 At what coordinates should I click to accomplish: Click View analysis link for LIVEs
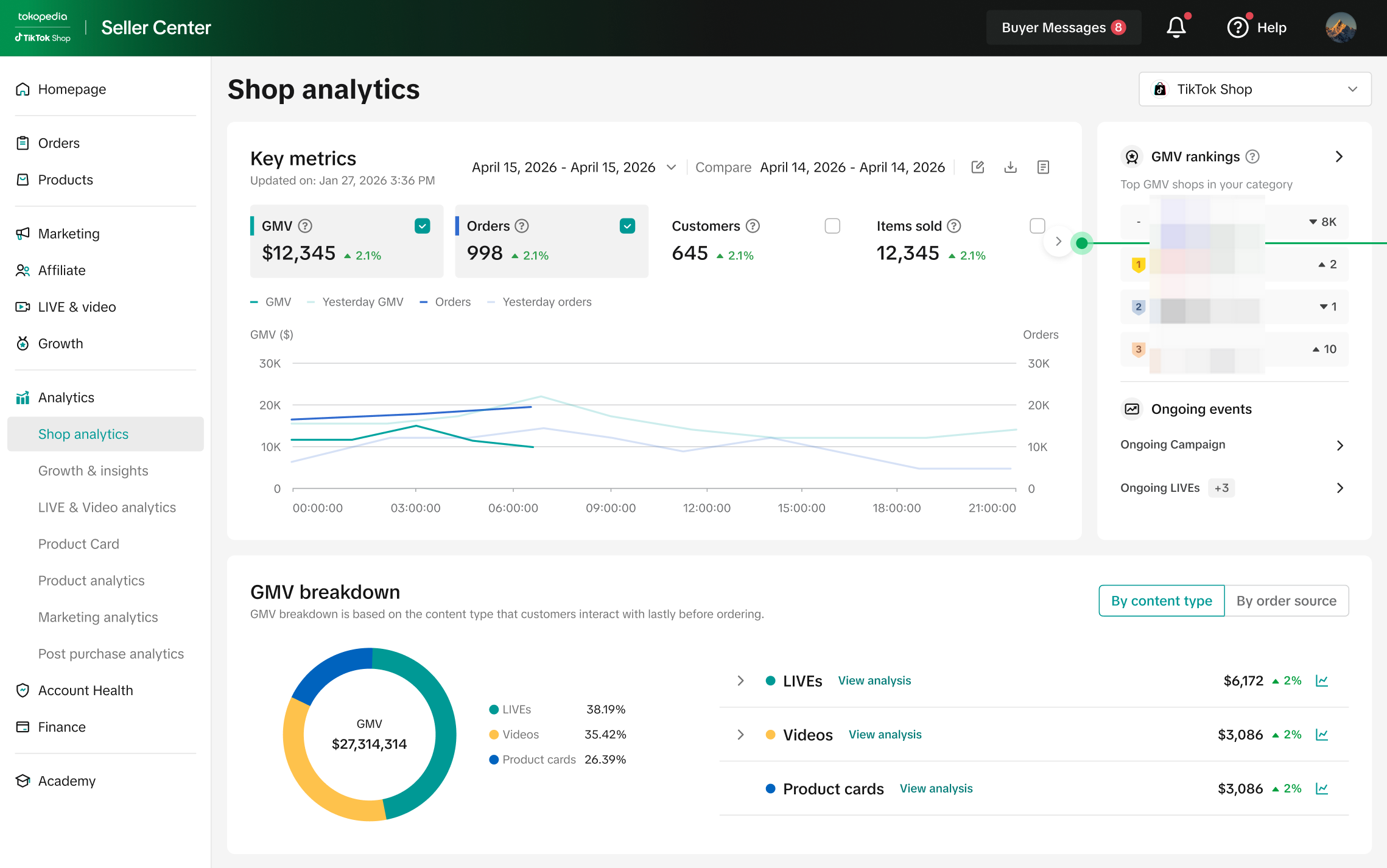874,681
